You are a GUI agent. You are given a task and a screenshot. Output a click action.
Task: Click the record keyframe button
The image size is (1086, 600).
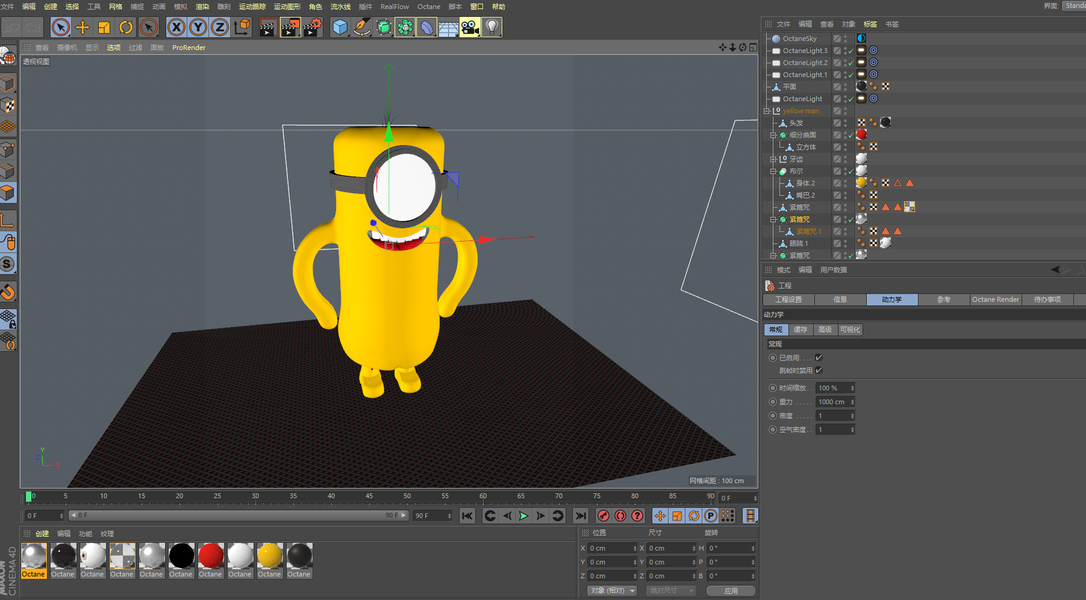[603, 515]
